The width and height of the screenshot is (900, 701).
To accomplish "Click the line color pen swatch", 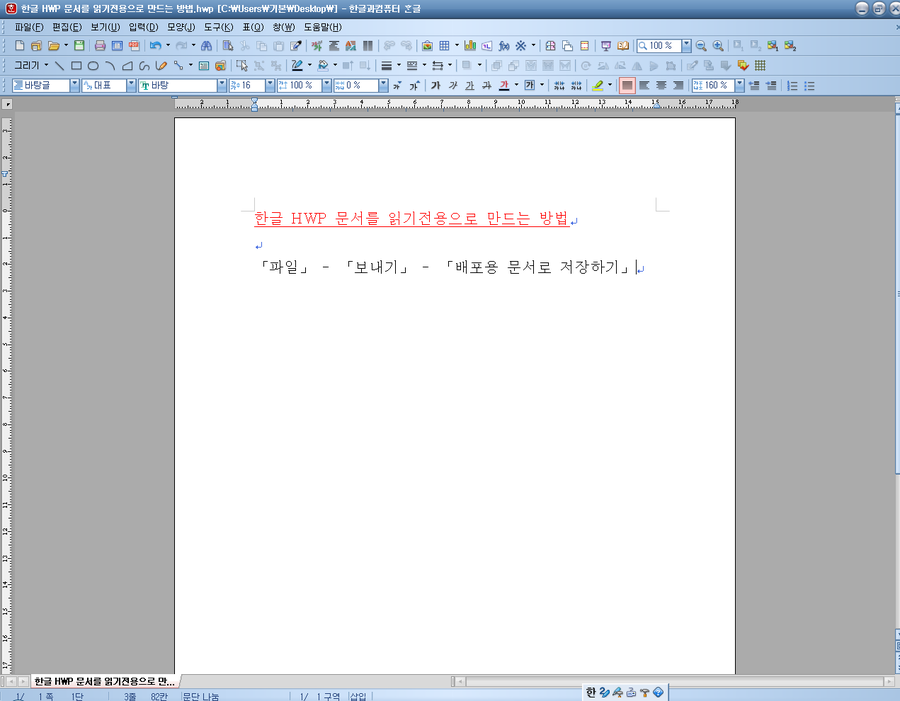I will (x=297, y=66).
